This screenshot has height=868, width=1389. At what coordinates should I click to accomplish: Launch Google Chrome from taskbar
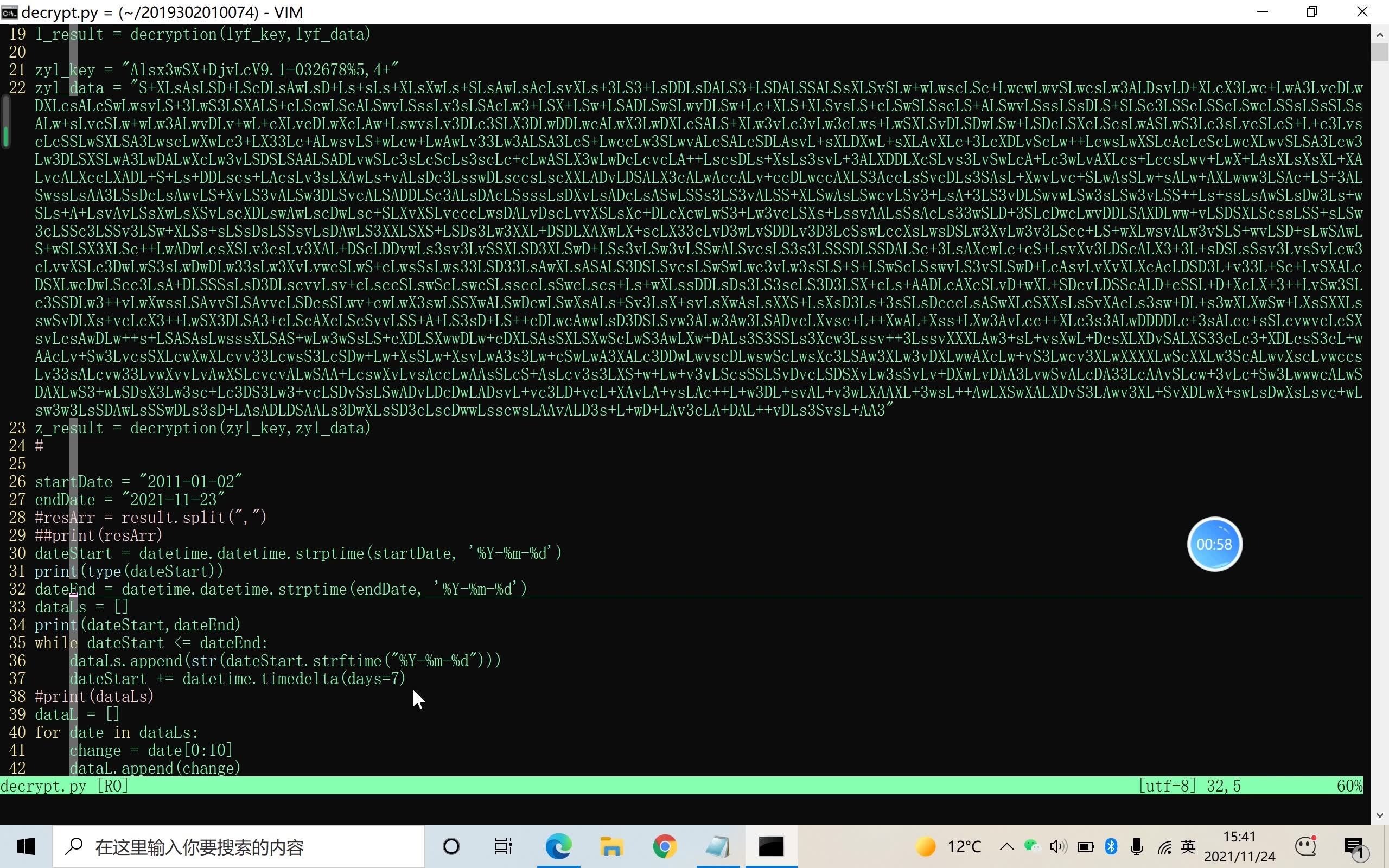pyautogui.click(x=665, y=847)
